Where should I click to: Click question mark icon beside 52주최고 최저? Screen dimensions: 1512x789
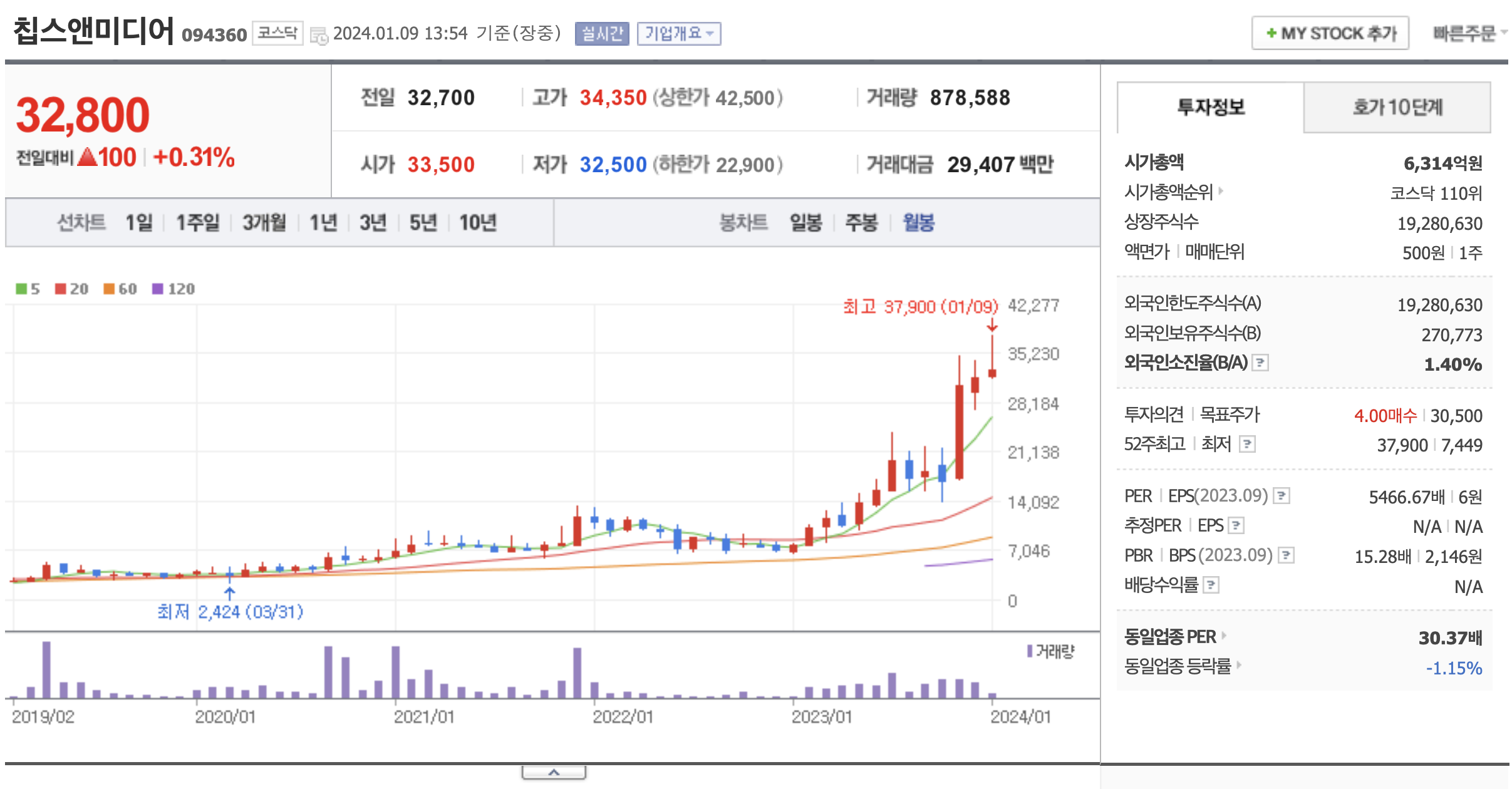[x=1247, y=445]
